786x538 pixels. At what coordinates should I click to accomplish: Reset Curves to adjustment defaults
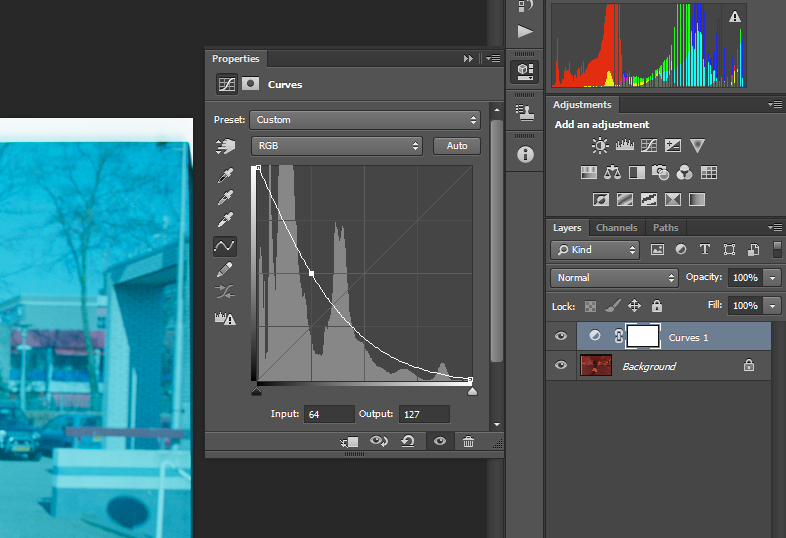(x=408, y=441)
